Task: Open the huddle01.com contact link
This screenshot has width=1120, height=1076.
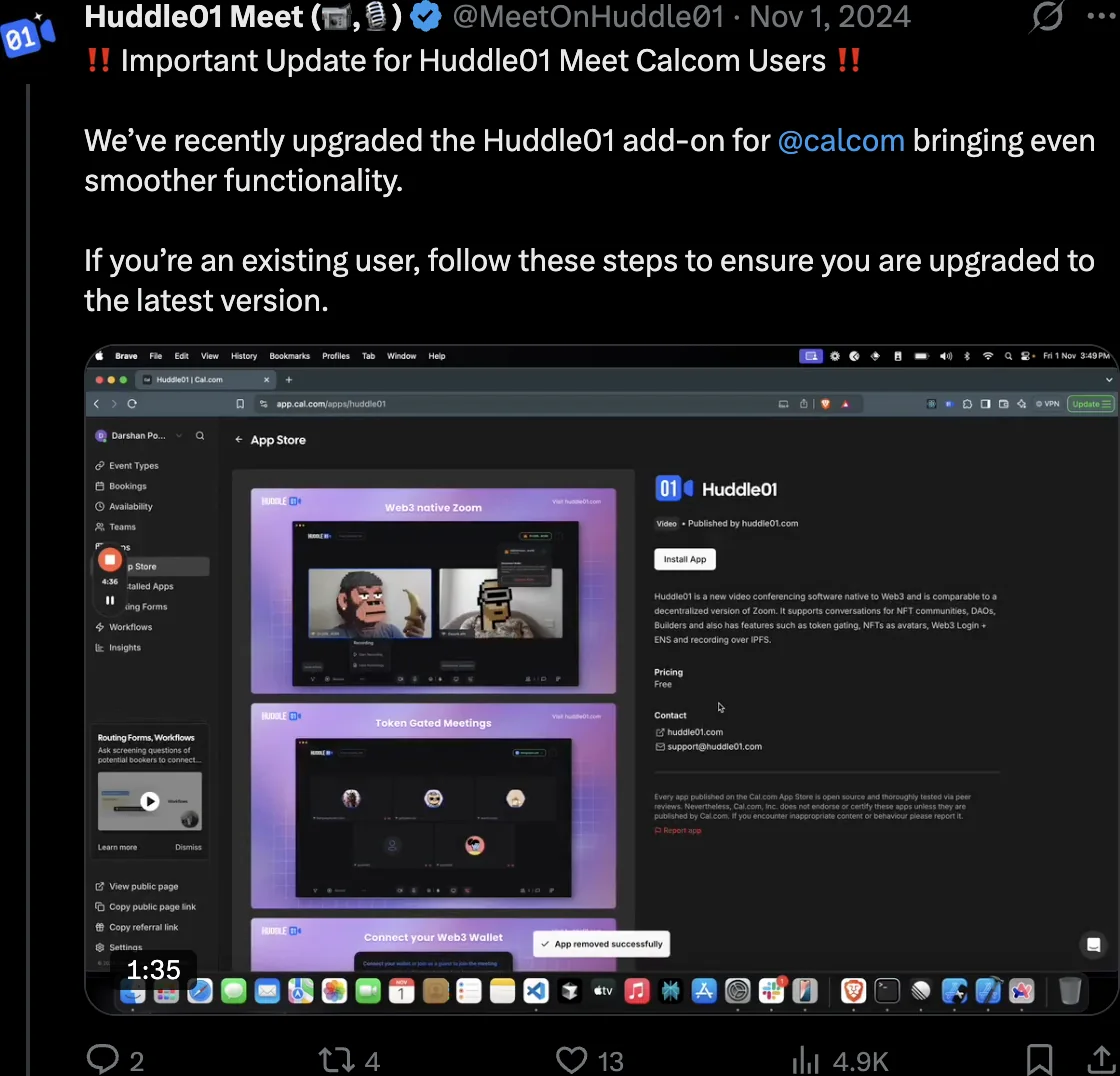Action: [x=694, y=732]
